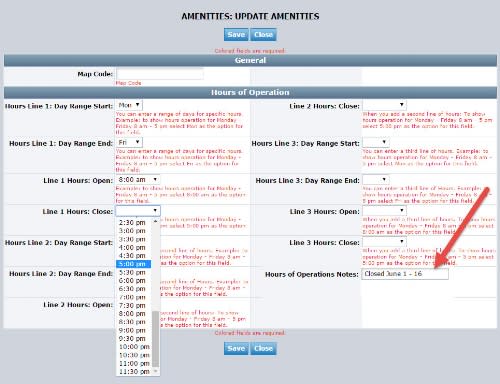The height and width of the screenshot is (384, 500).
Task: Open Hours Line 3 Day Range End dropdown
Action: pyautogui.click(x=376, y=180)
